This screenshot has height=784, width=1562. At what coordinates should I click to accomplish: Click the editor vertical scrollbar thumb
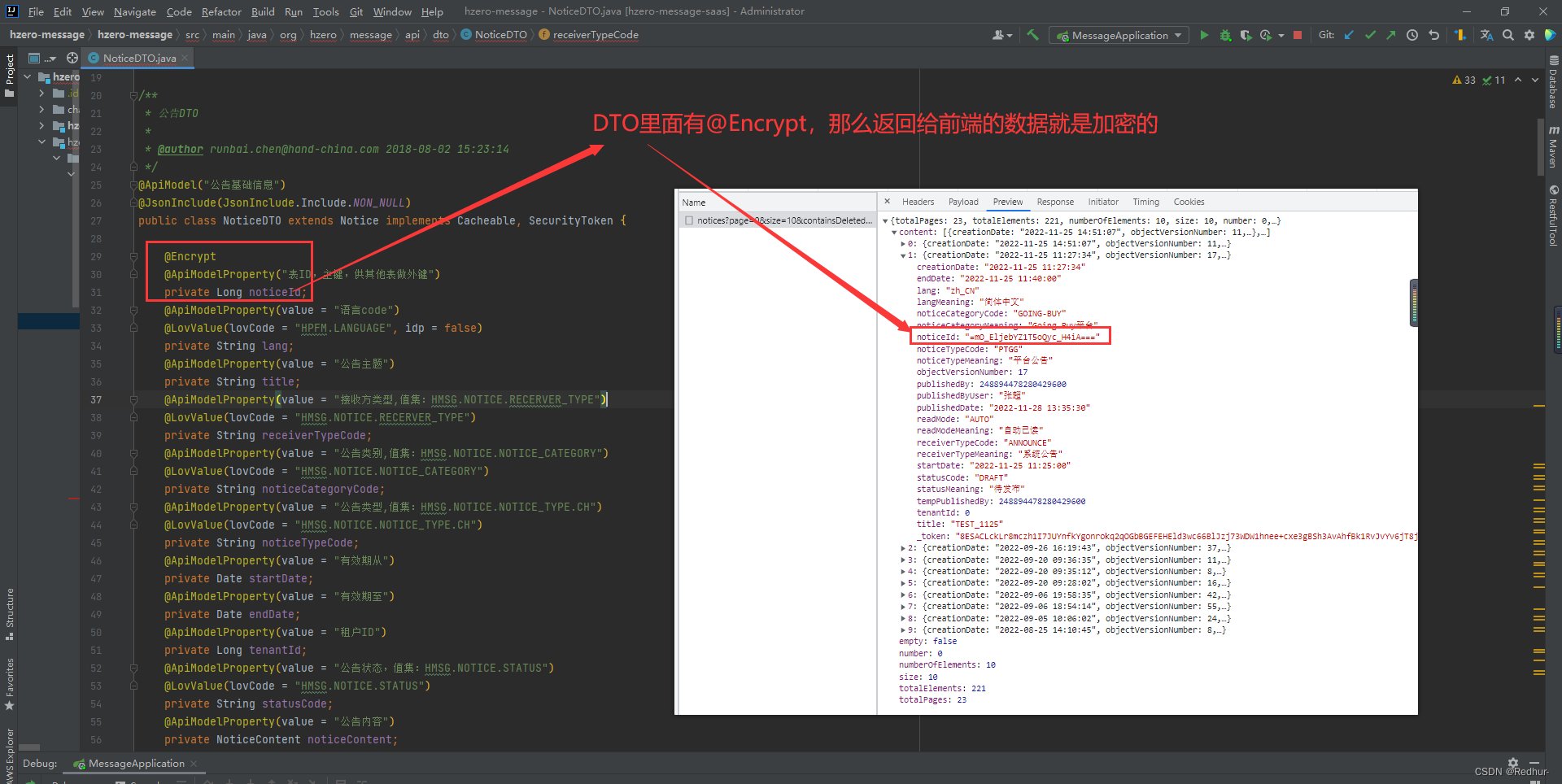point(1541,146)
